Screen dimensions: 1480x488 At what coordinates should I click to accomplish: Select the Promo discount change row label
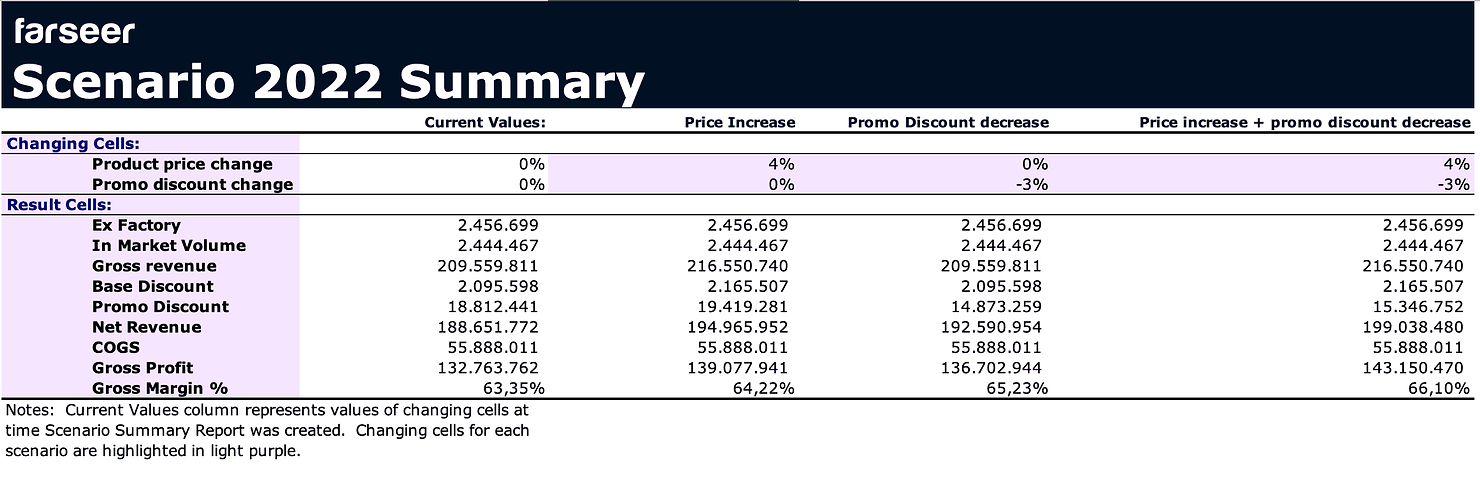(x=192, y=184)
